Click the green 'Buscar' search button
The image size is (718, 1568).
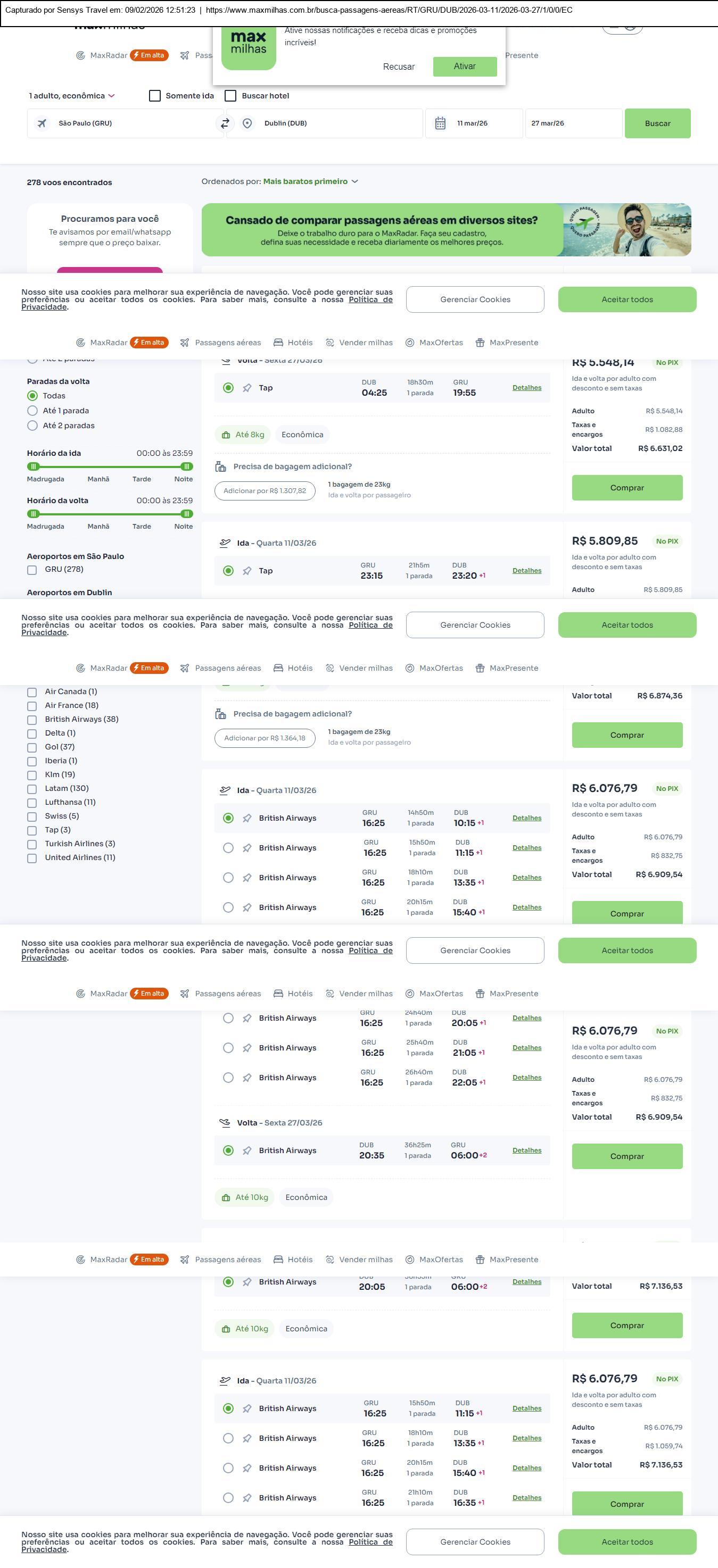click(657, 123)
